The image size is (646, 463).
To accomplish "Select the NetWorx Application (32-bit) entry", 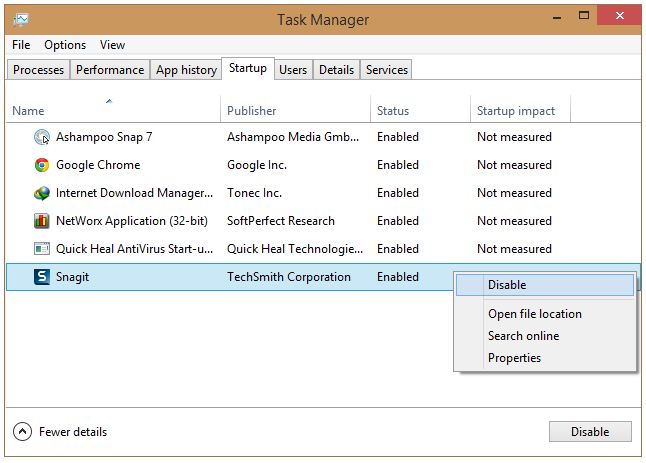I will tap(132, 221).
